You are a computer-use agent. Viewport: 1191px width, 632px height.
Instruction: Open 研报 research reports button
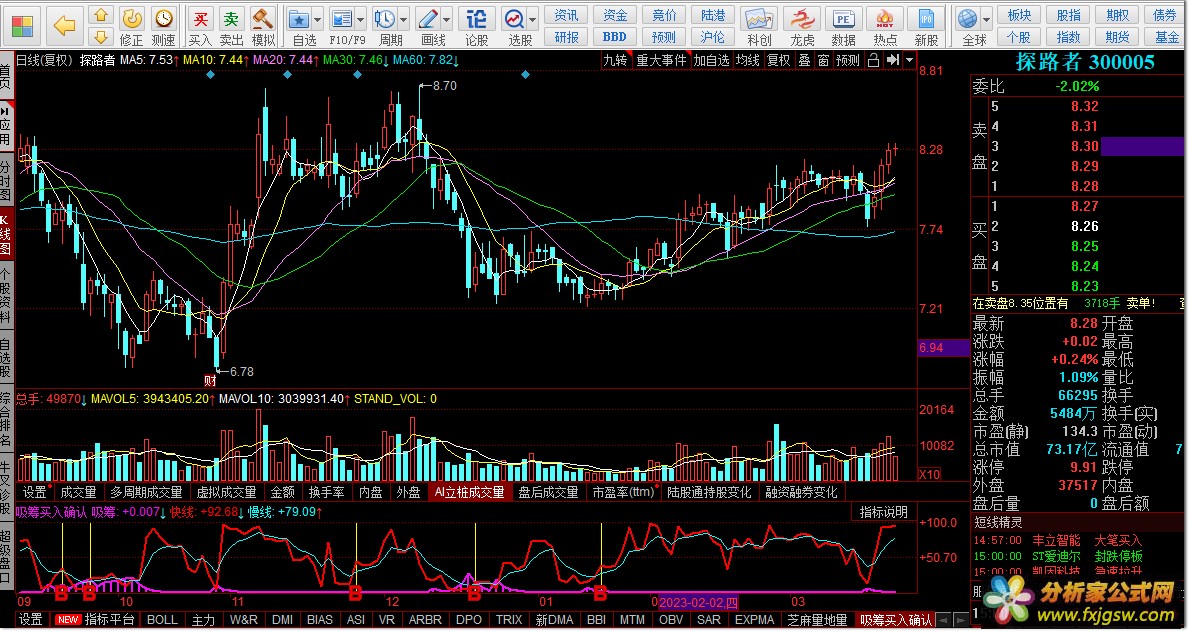(566, 36)
